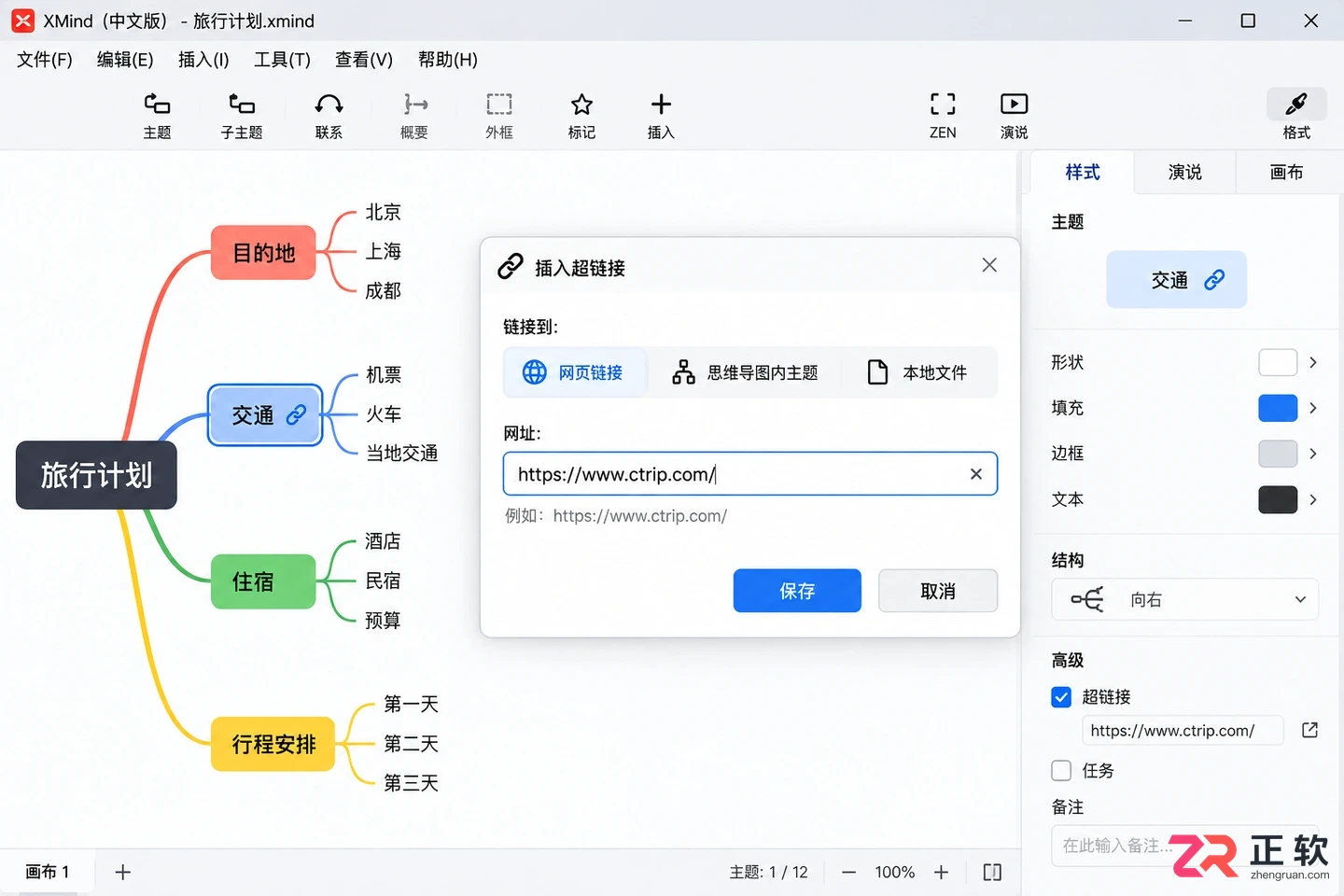This screenshot has height=896, width=1344.
Task: Clear the URL field with its X icon
Action: [975, 474]
